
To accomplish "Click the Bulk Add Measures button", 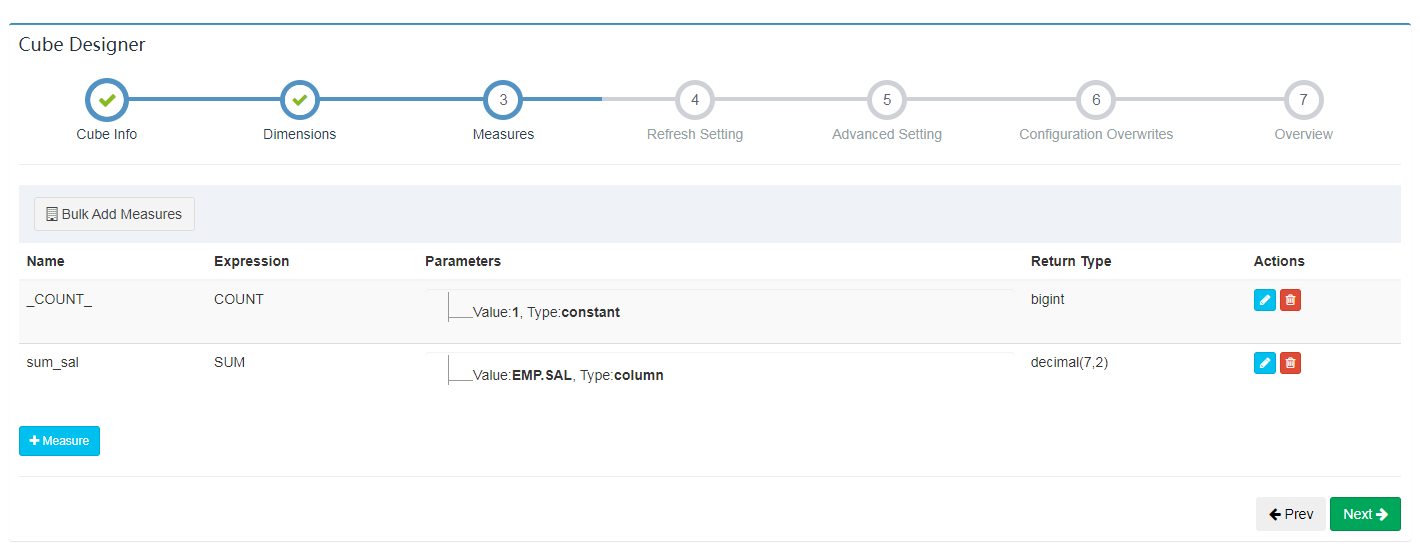I will tap(114, 214).
